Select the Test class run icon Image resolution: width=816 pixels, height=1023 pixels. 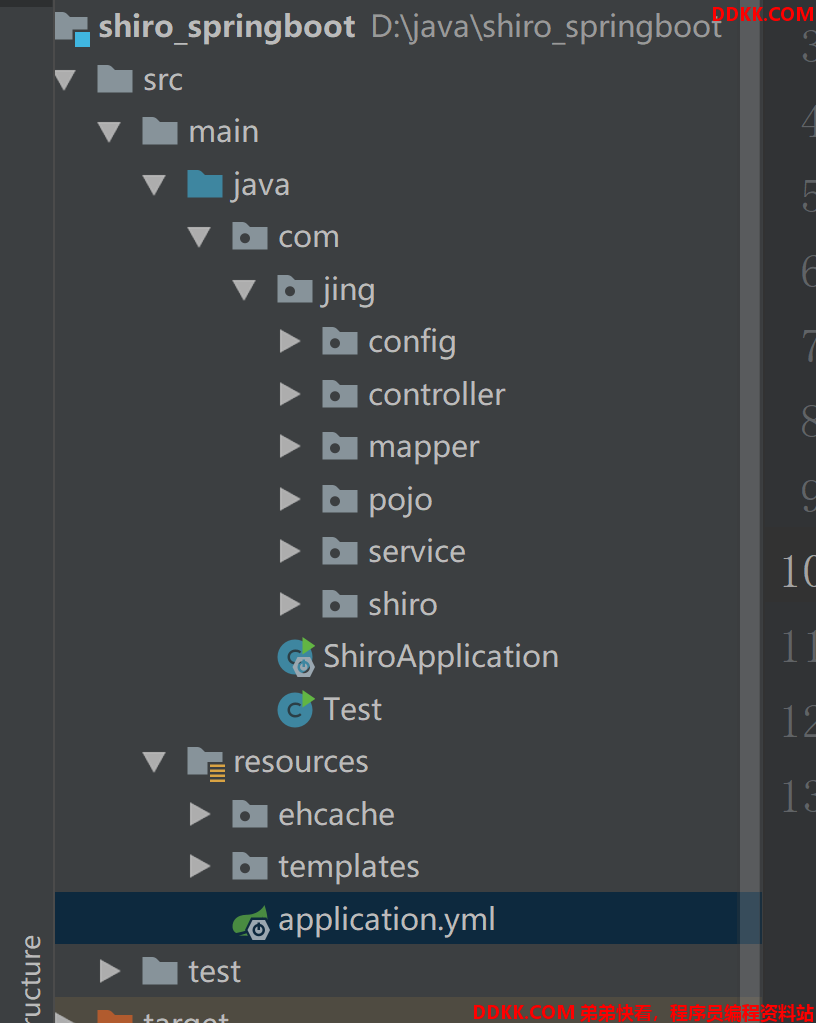(296, 709)
